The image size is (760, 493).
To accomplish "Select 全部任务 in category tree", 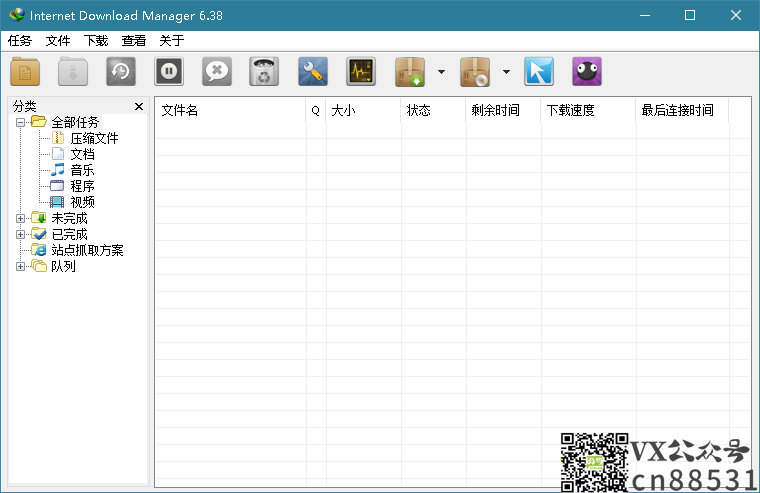I will coord(75,122).
